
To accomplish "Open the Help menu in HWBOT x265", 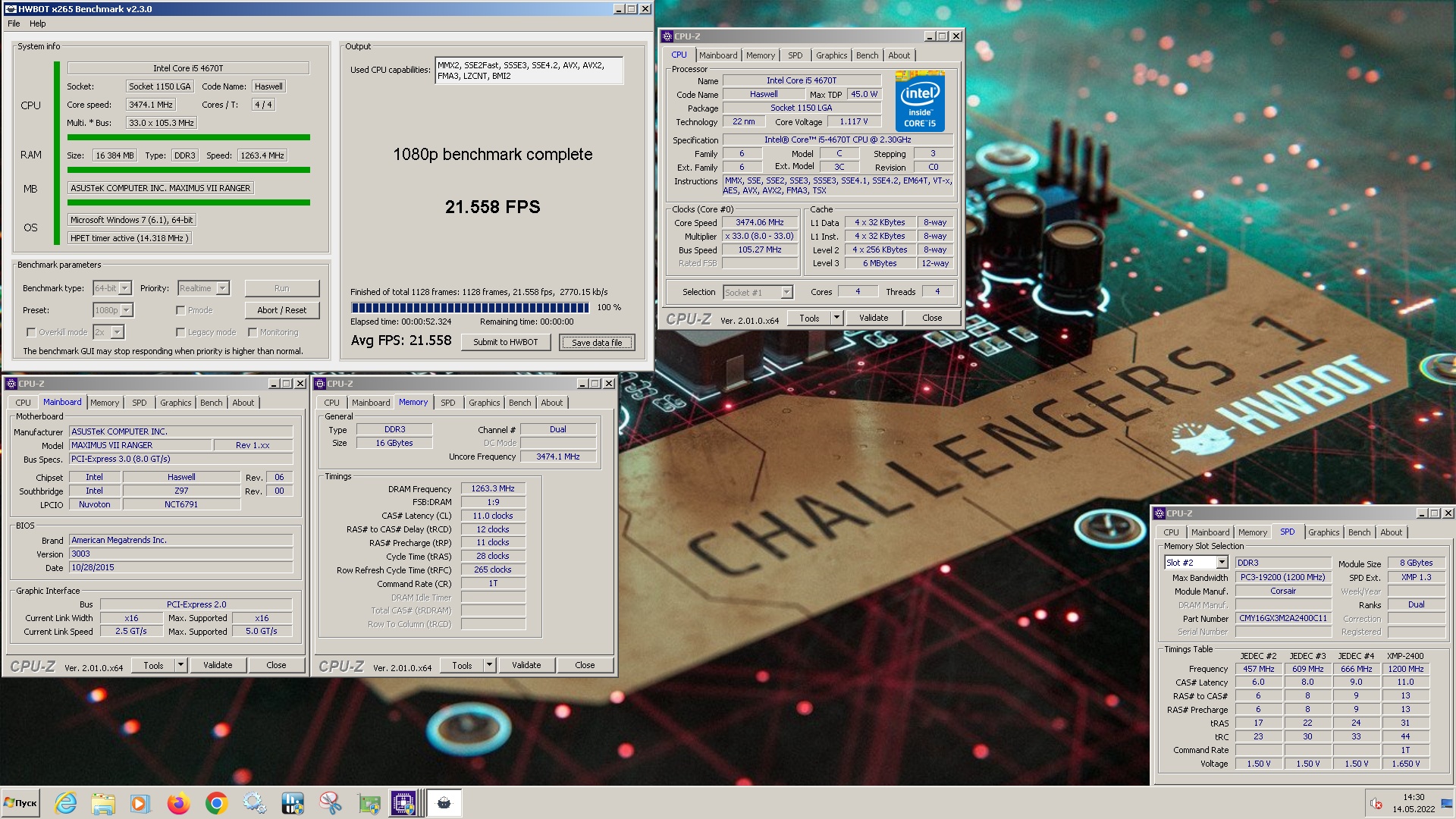I will (x=38, y=24).
